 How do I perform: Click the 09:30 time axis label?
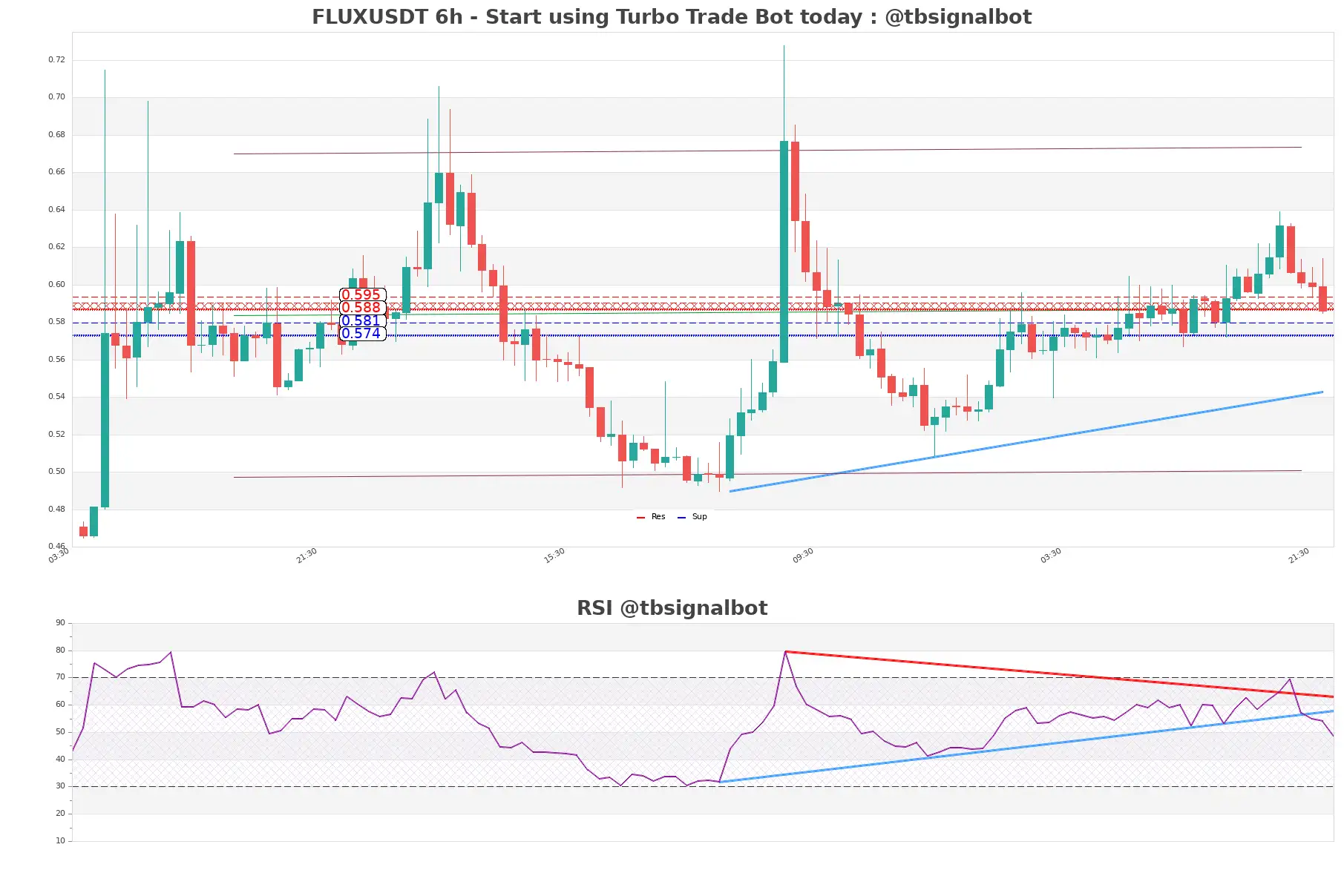(803, 556)
